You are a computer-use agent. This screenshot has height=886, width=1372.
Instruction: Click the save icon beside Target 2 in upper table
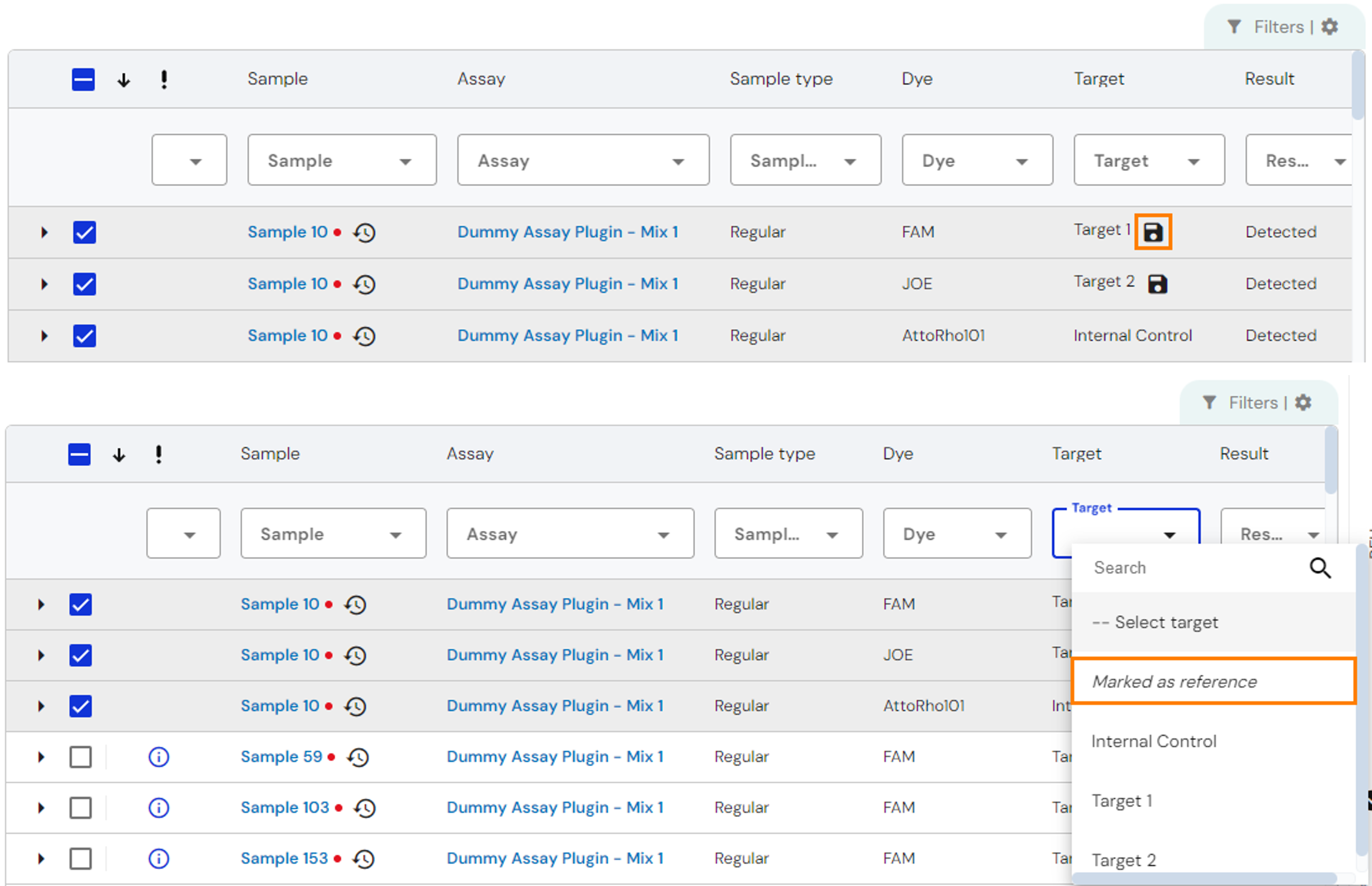[x=1157, y=284]
